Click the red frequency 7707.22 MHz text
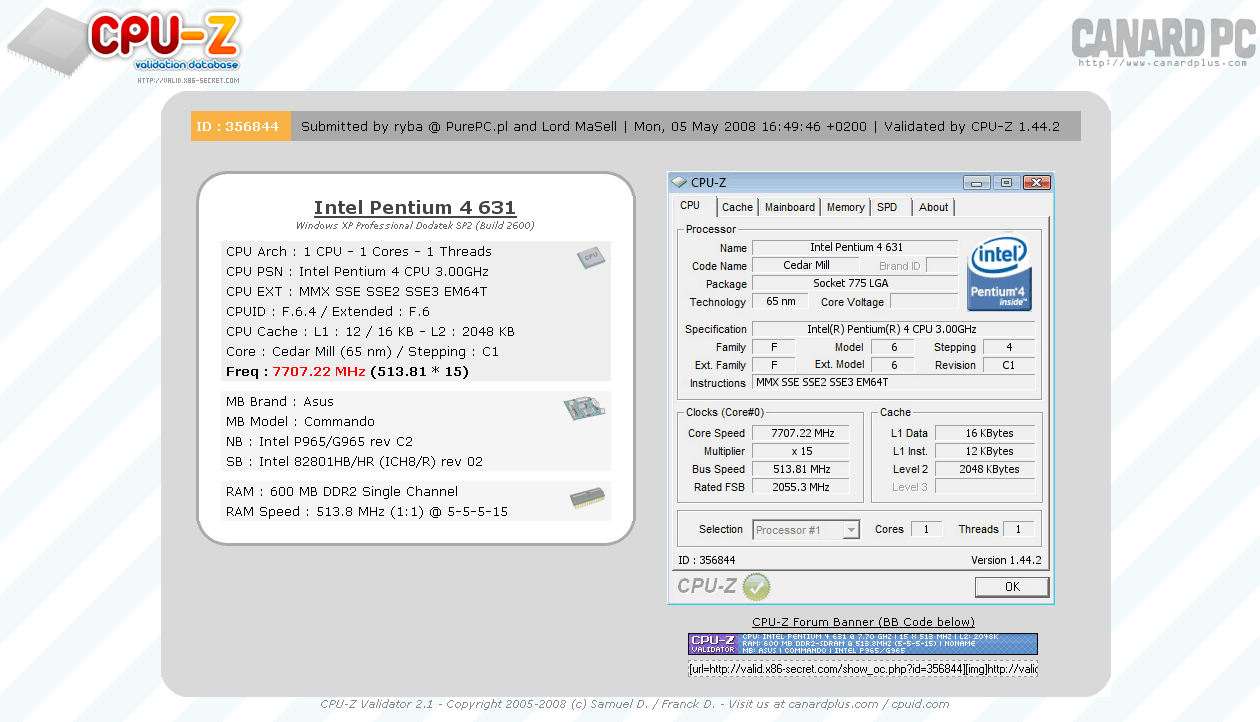The image size is (1260, 722). 319,372
